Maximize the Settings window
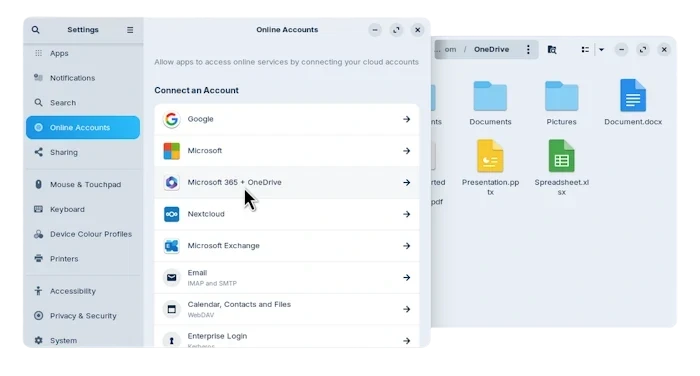Viewport: 700px width, 376px height. coord(396,30)
